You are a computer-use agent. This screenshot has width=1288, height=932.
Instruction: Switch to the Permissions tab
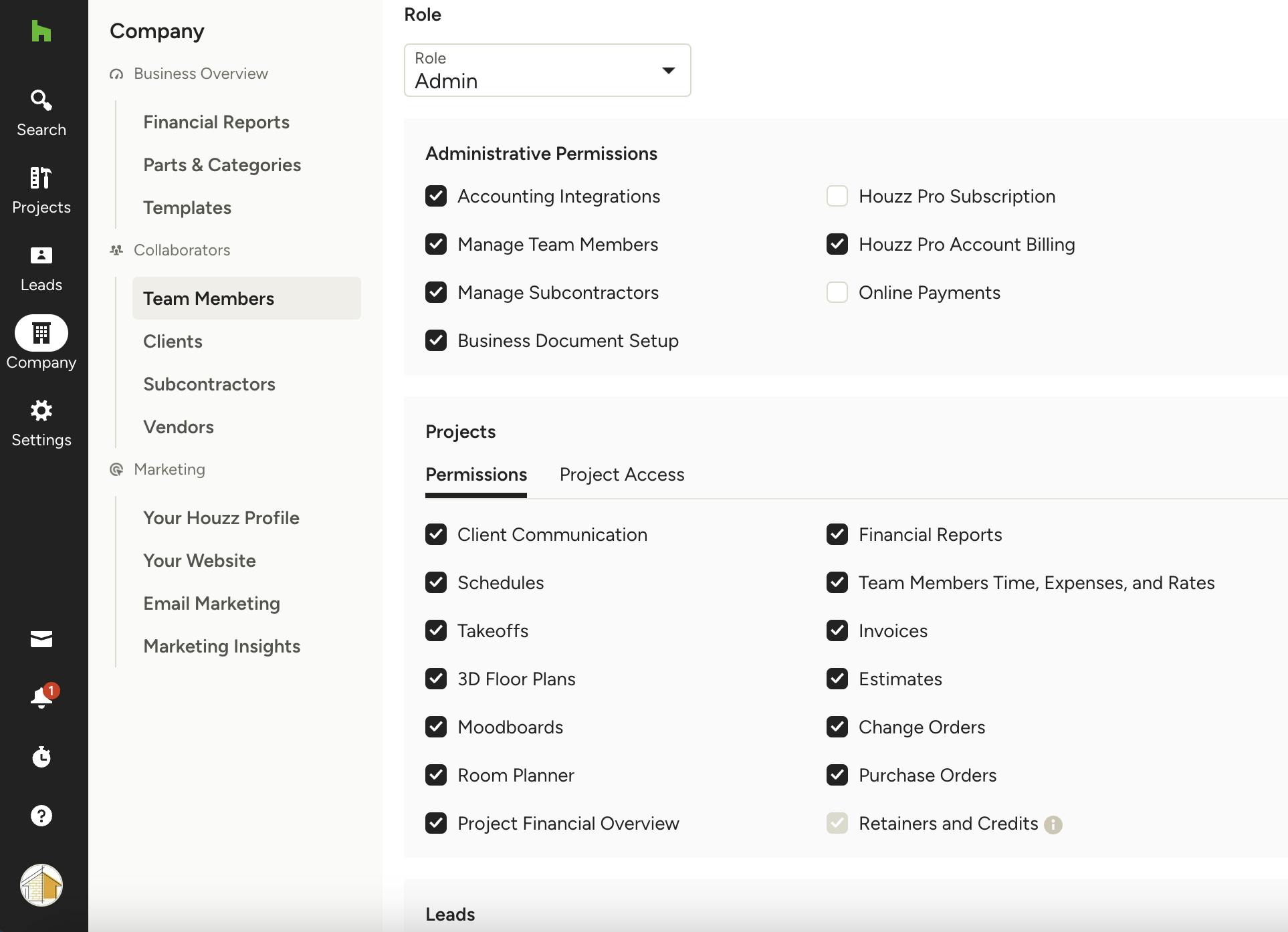(476, 475)
